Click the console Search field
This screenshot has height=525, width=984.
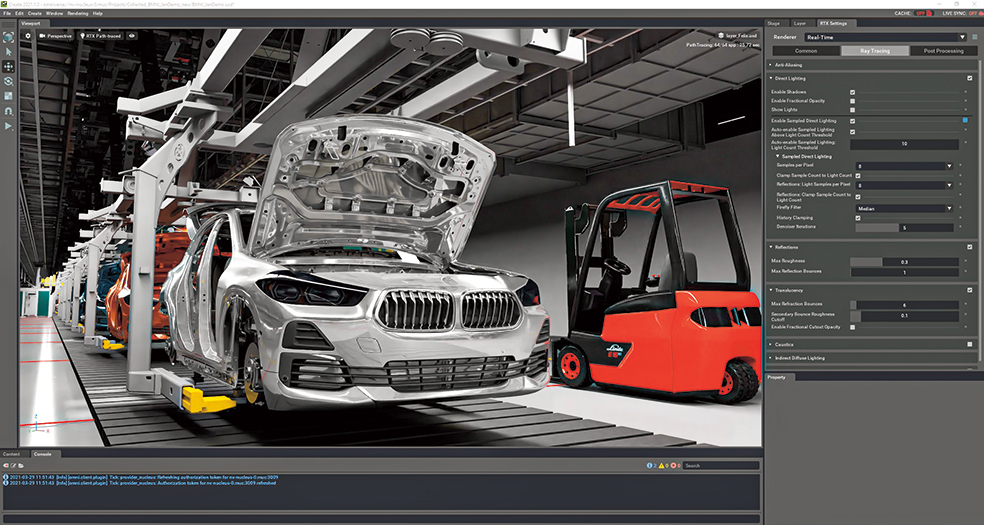[x=720, y=466]
